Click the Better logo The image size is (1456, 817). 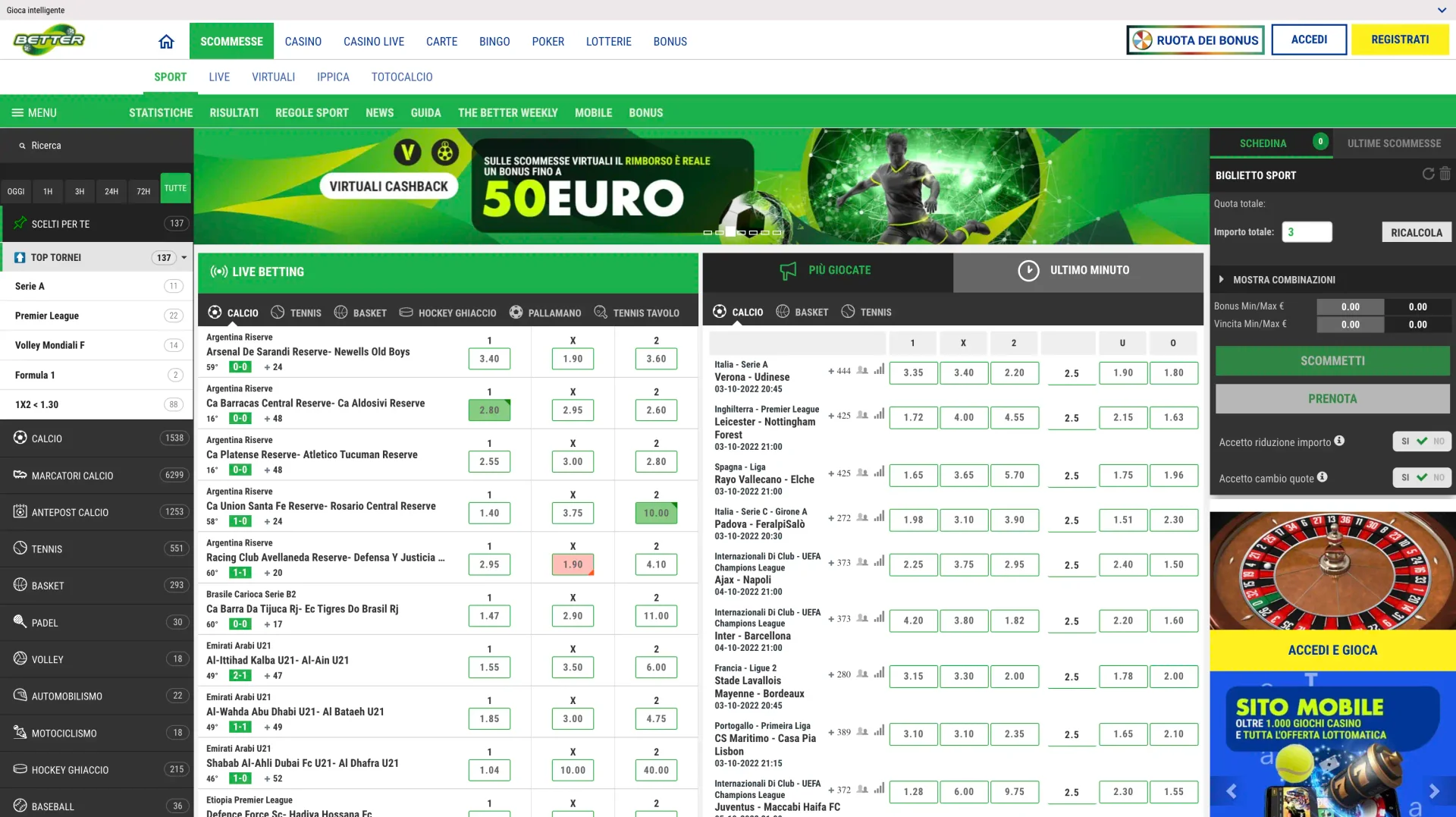[x=49, y=39]
